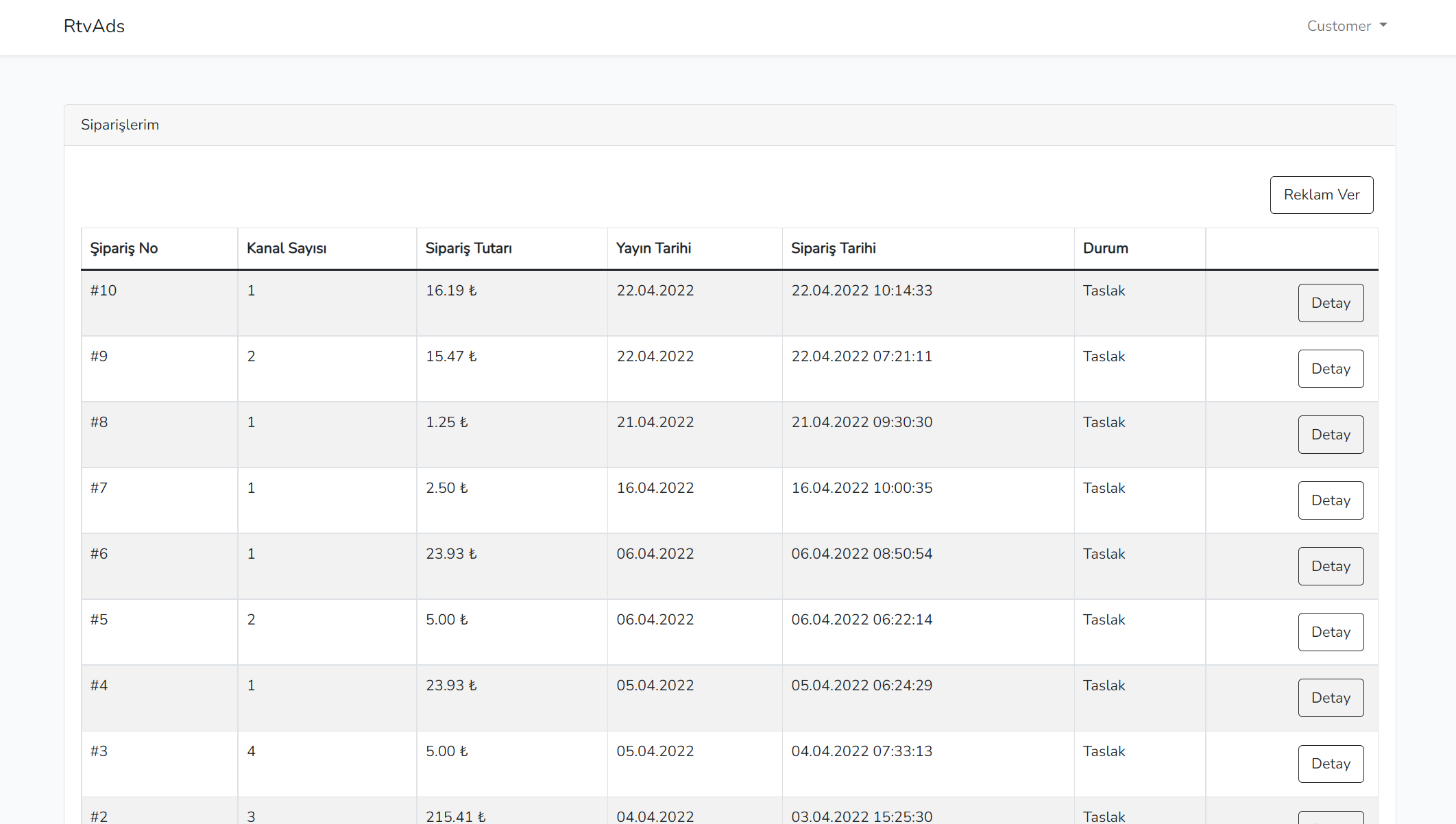Viewport: 1456px width, 824px height.
Task: Open the Customer dropdown menu
Action: [1346, 26]
